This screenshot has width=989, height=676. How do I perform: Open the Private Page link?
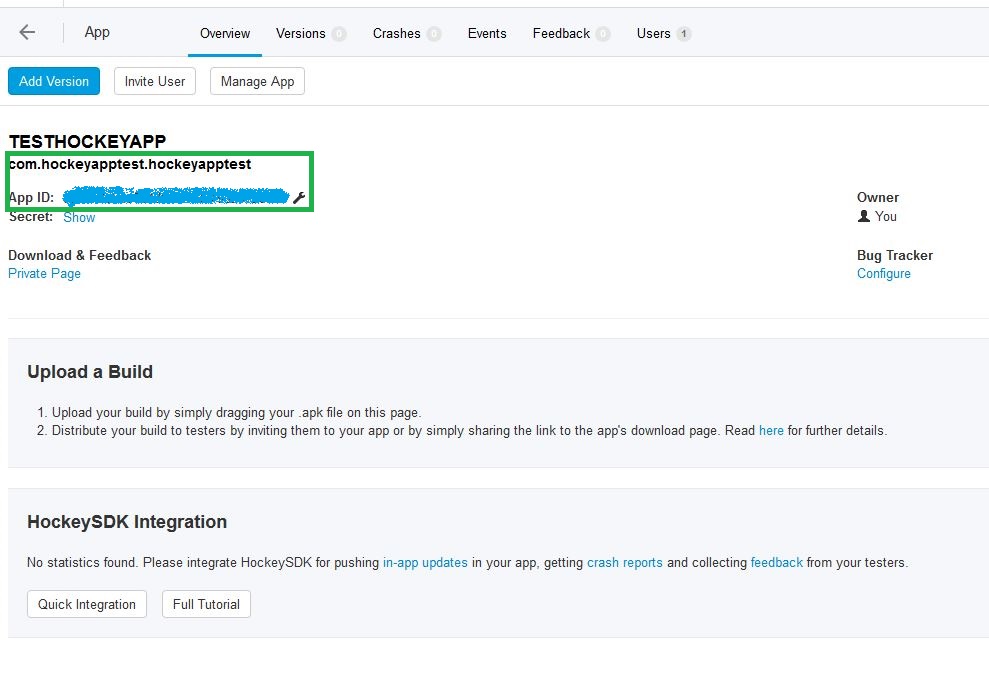pos(44,274)
